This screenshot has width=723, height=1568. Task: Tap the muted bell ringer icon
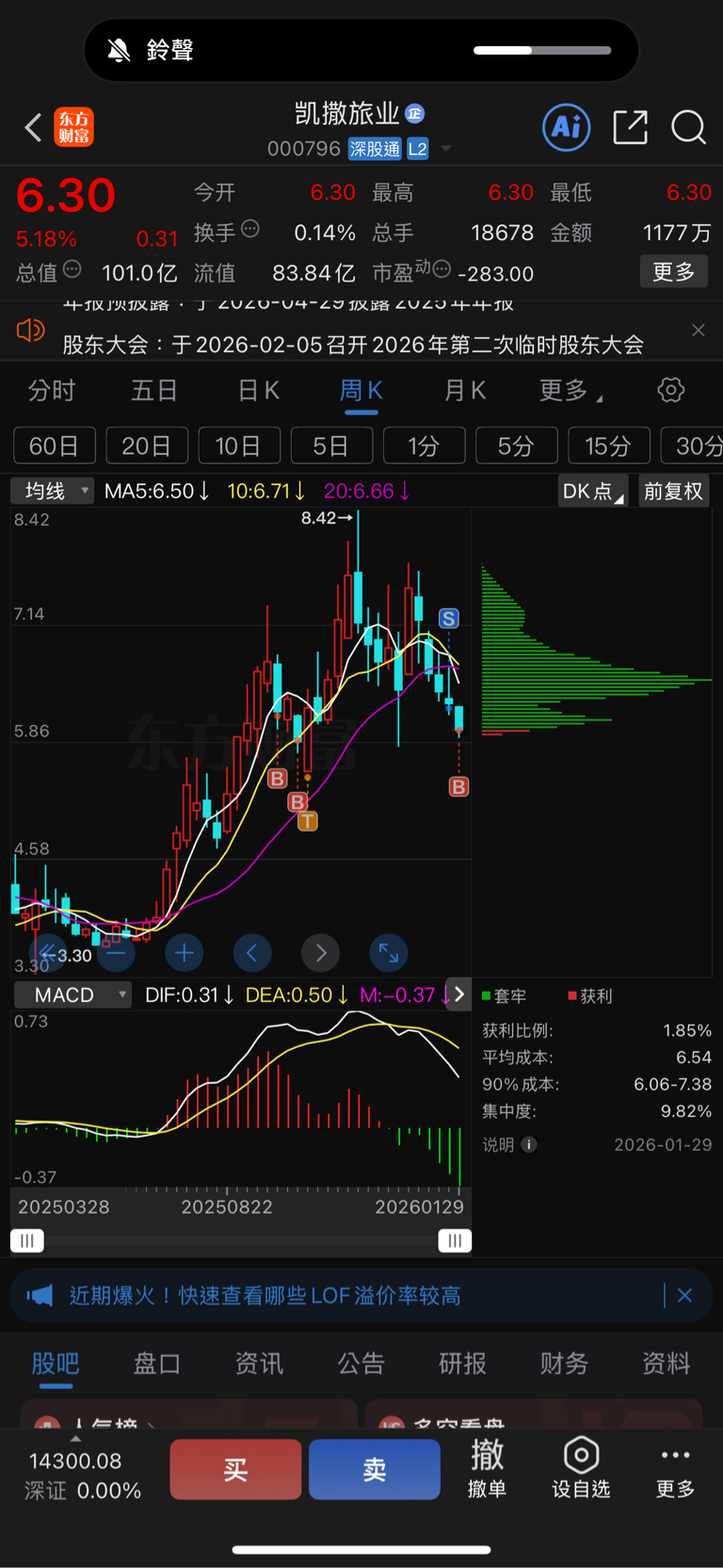119,50
